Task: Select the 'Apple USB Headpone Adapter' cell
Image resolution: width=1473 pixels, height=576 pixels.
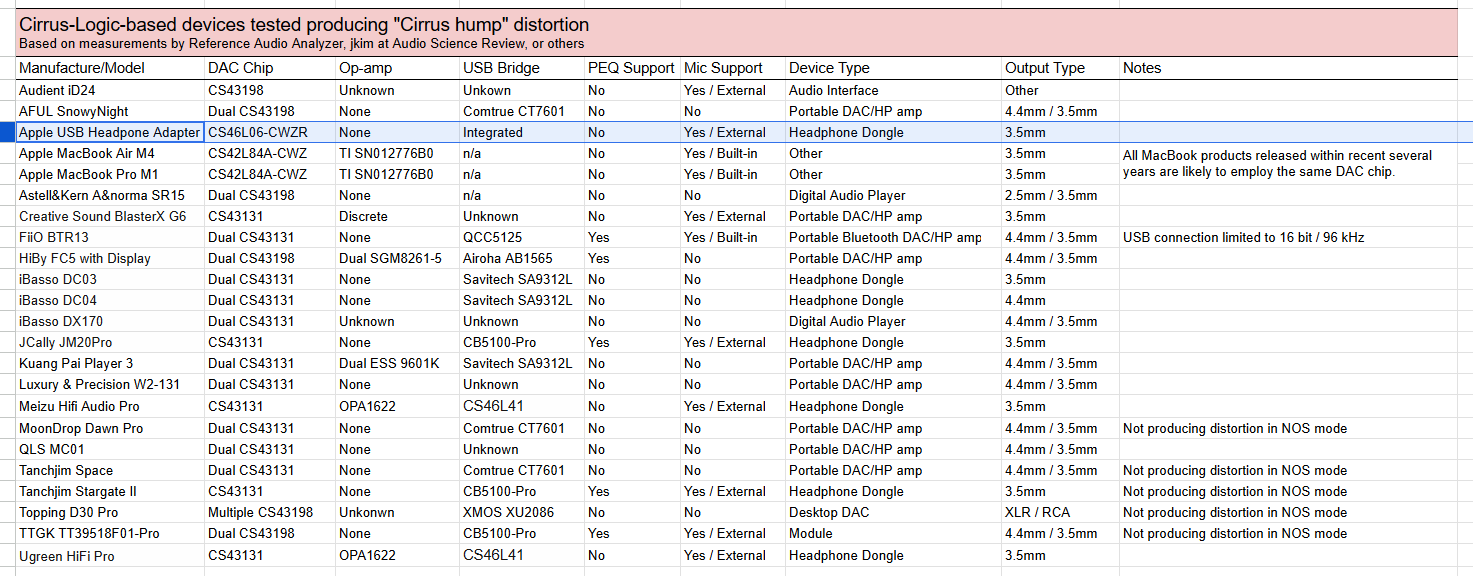Action: [110, 132]
